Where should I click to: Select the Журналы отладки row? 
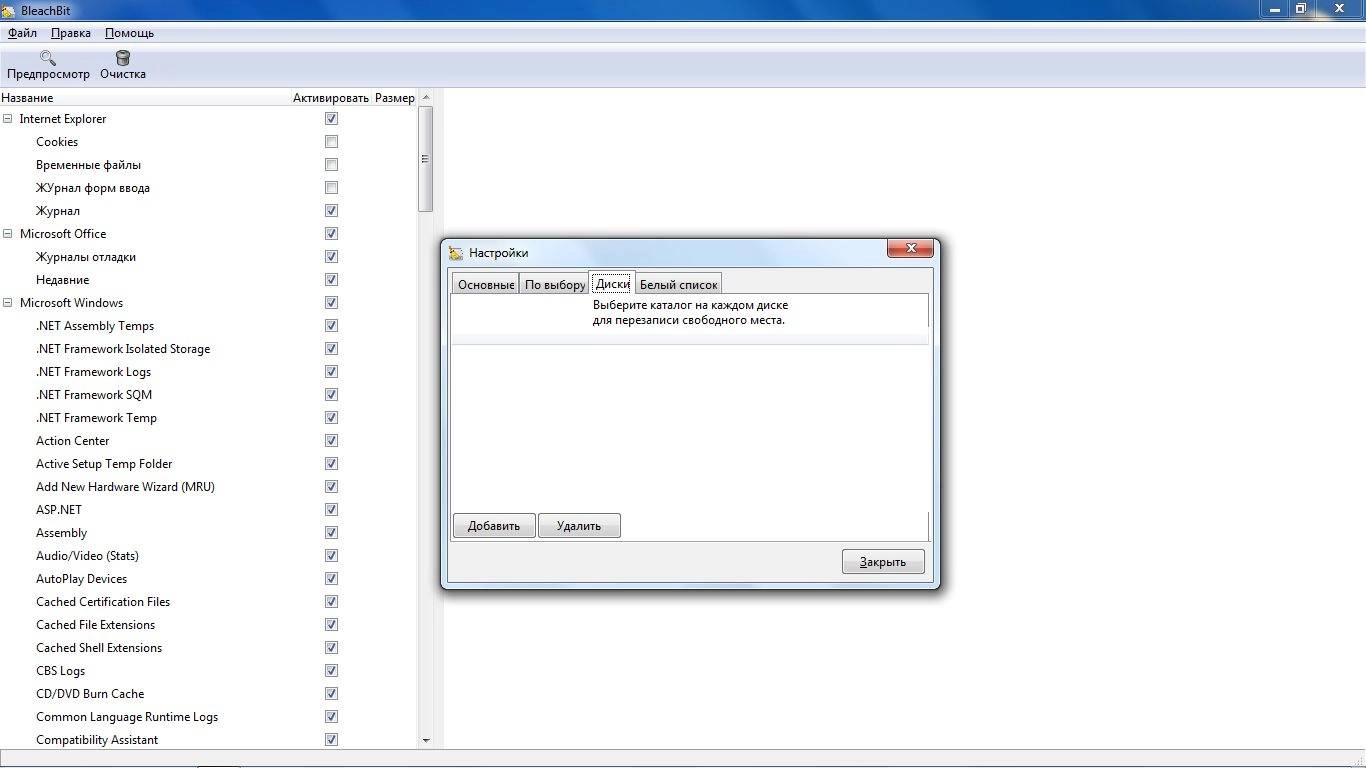coord(208,257)
